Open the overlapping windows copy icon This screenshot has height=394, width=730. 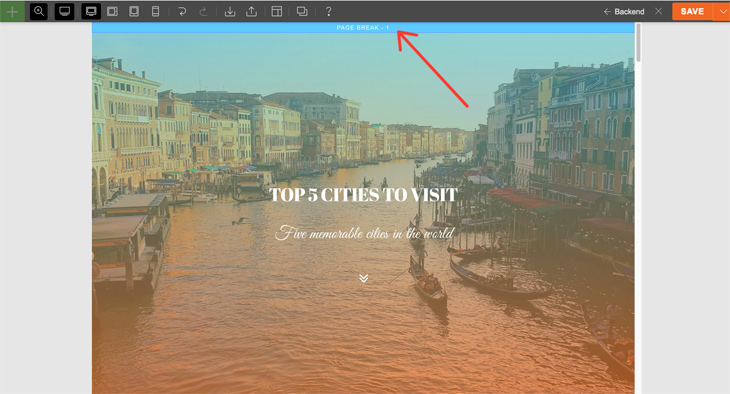(x=302, y=11)
